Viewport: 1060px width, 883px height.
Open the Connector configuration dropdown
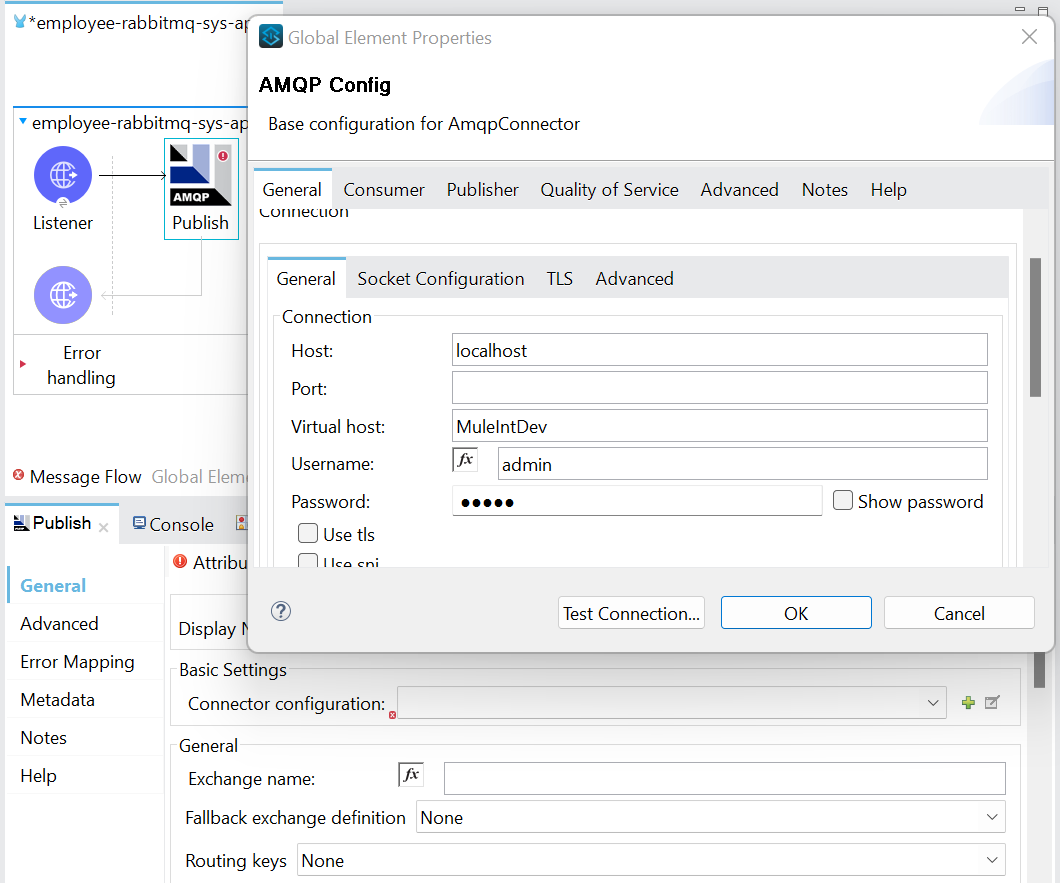(x=671, y=703)
